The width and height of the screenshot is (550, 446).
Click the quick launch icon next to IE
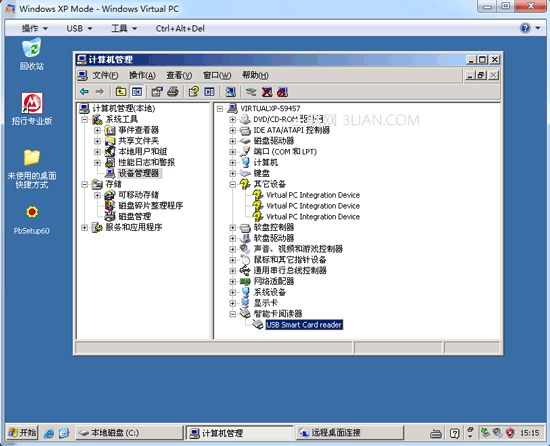click(64, 433)
